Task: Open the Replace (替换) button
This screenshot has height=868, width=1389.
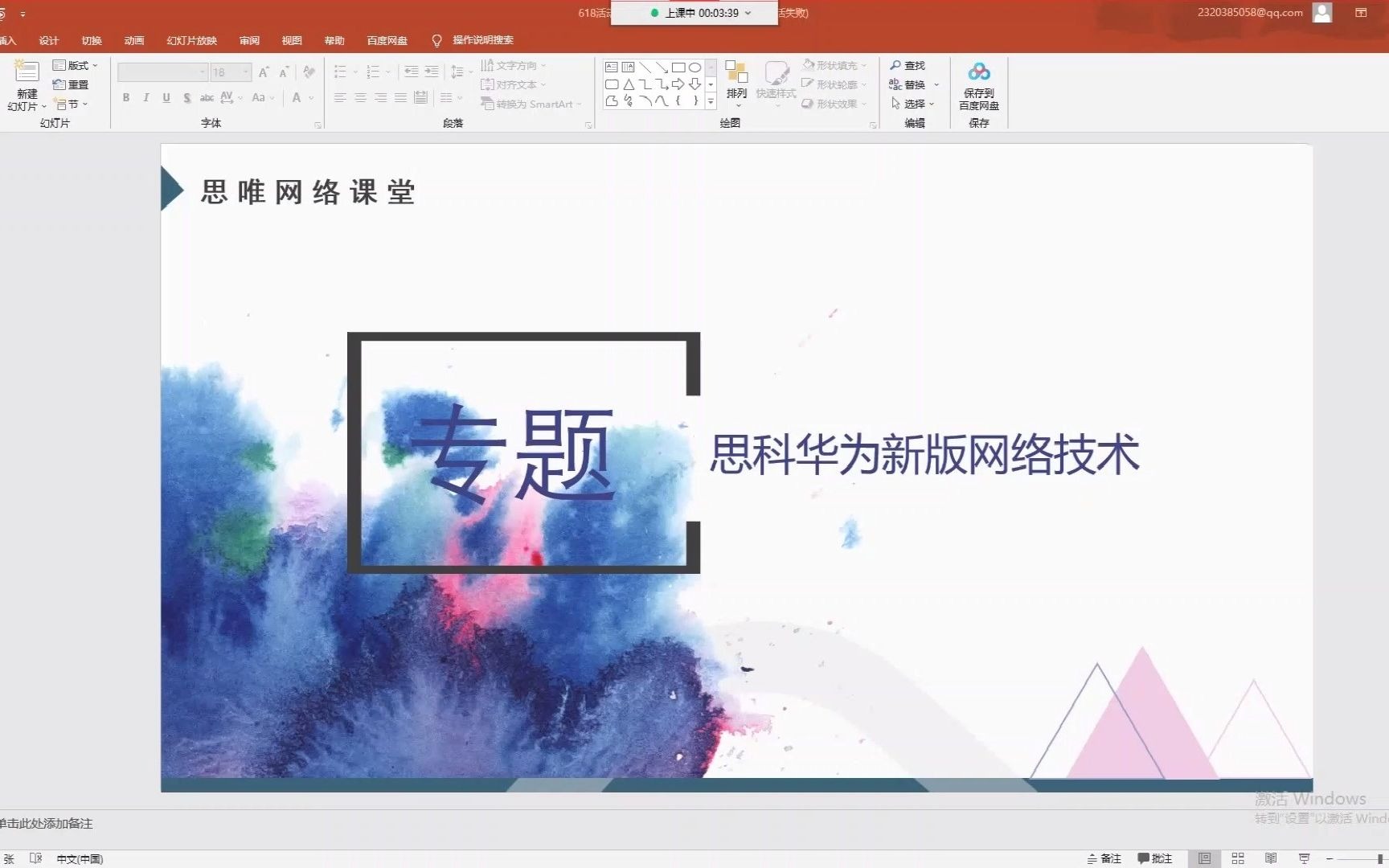Action: (908, 84)
